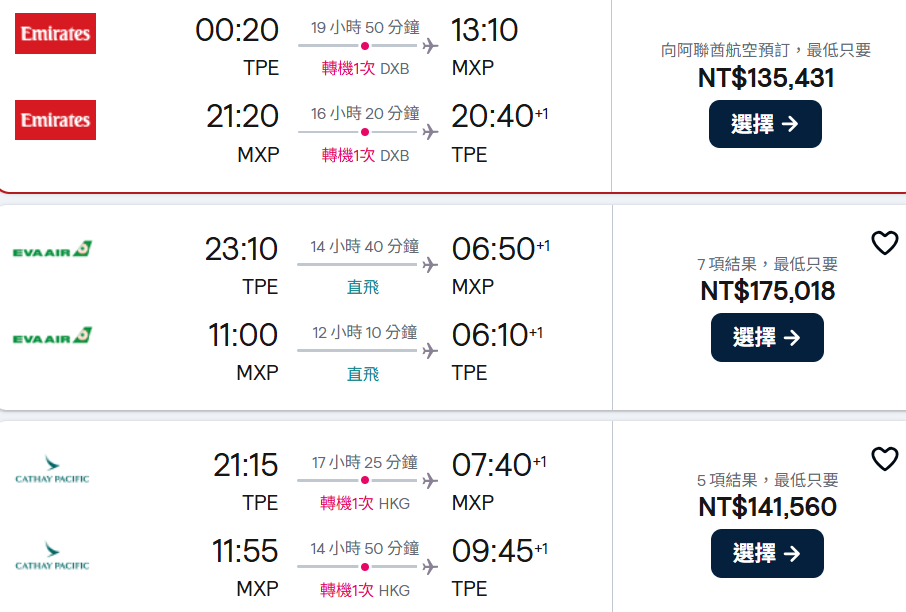Click the NT$175,018 price
This screenshot has width=906, height=612.
767,291
